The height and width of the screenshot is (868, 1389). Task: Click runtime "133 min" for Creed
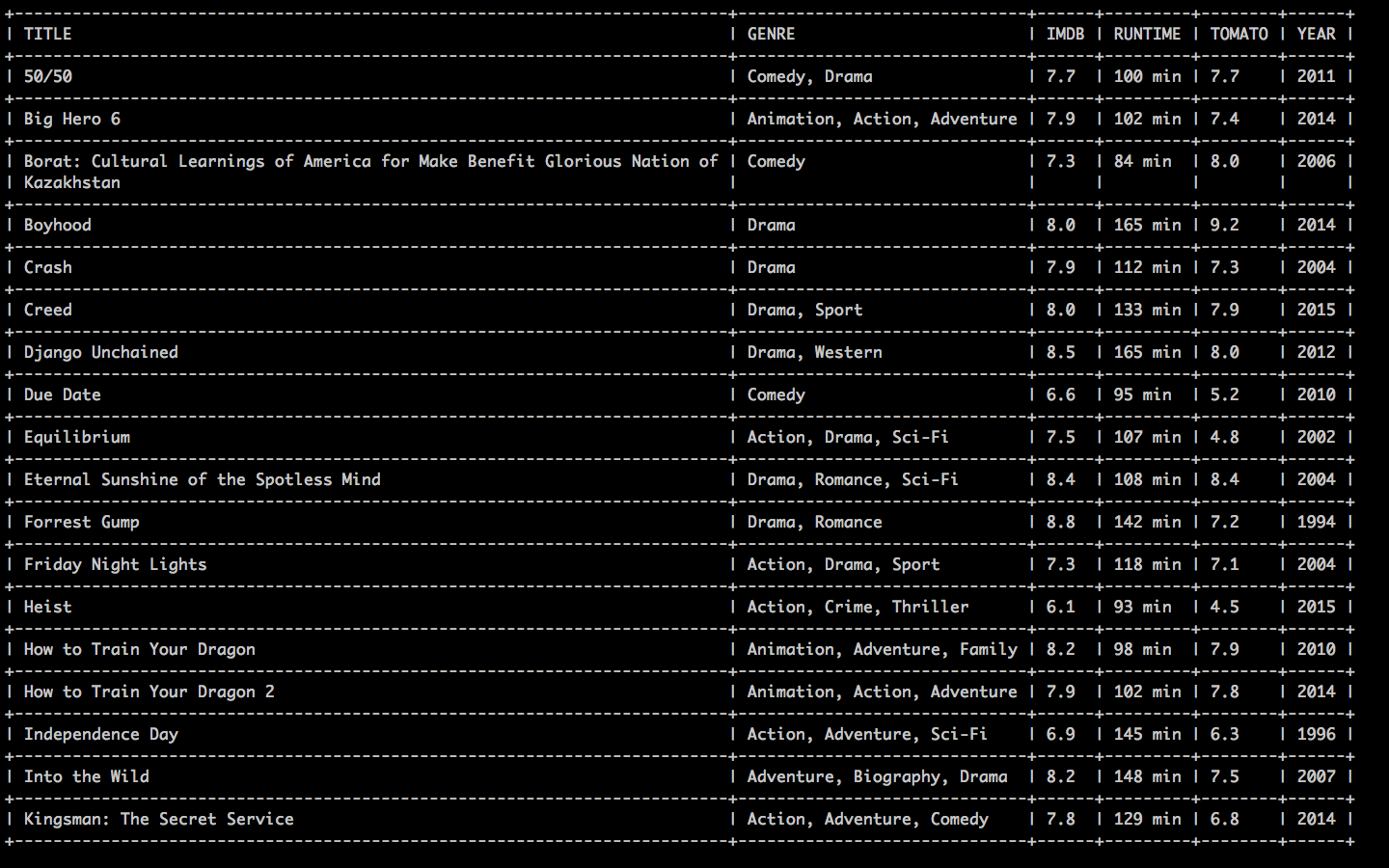pos(1148,310)
